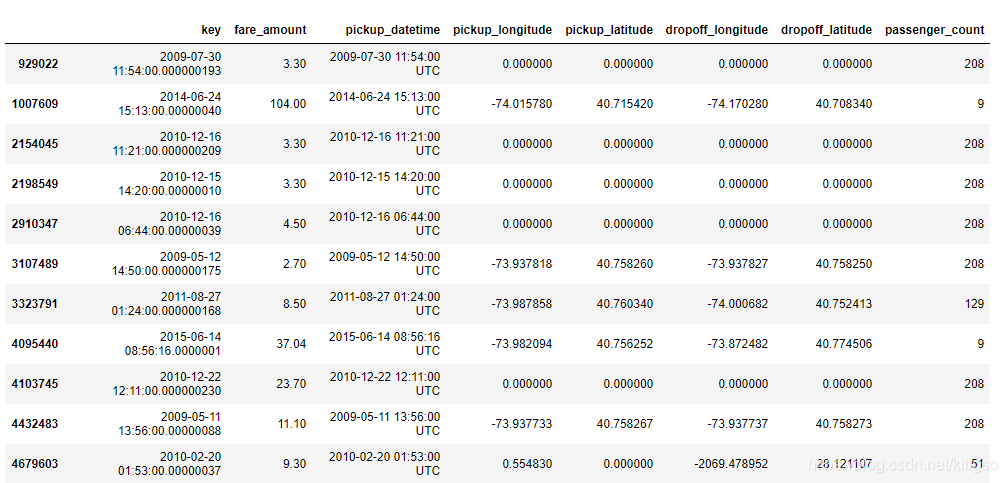Select the dropoff_latitude column header

point(827,30)
